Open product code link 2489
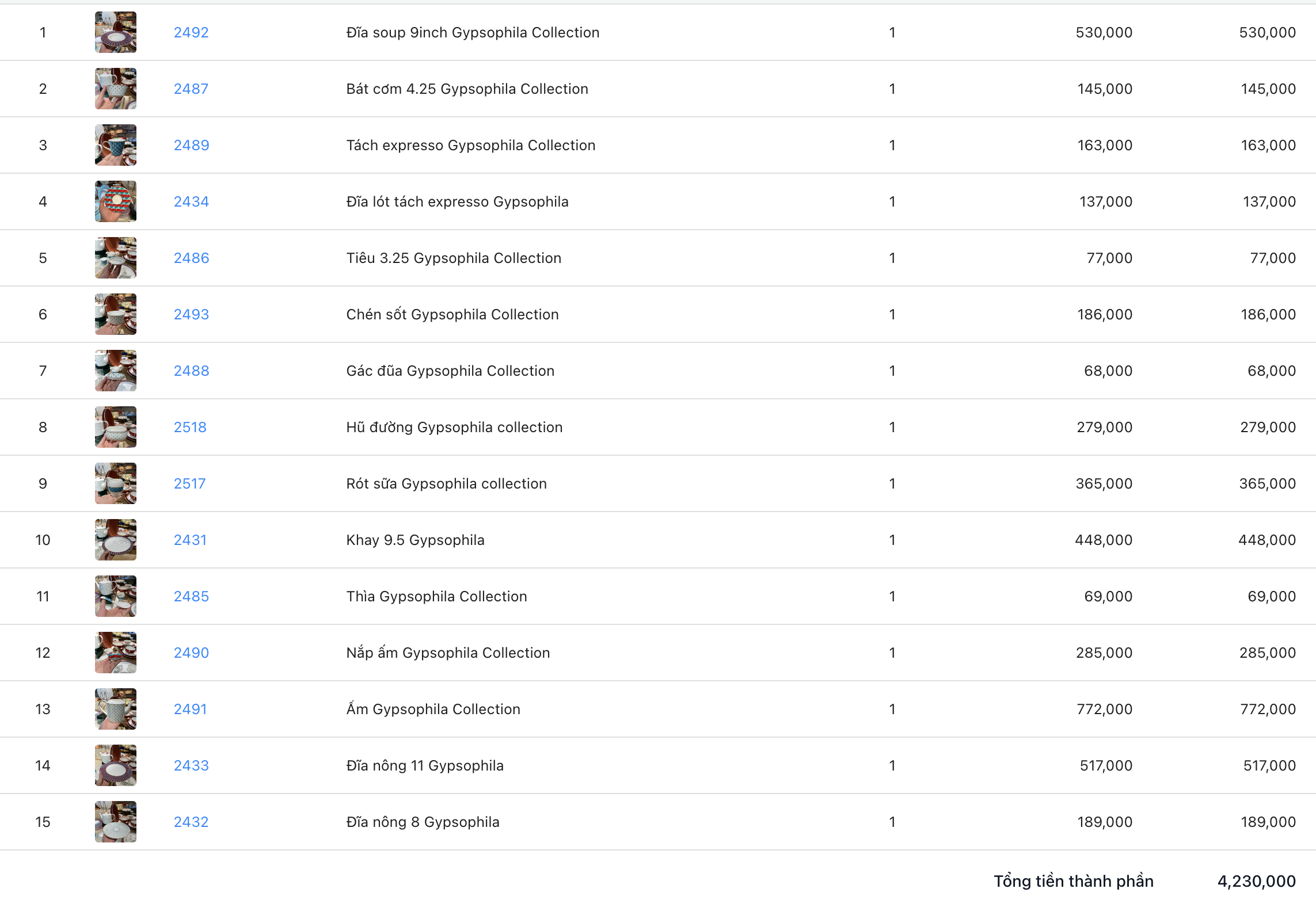This screenshot has width=1316, height=900. tap(191, 146)
